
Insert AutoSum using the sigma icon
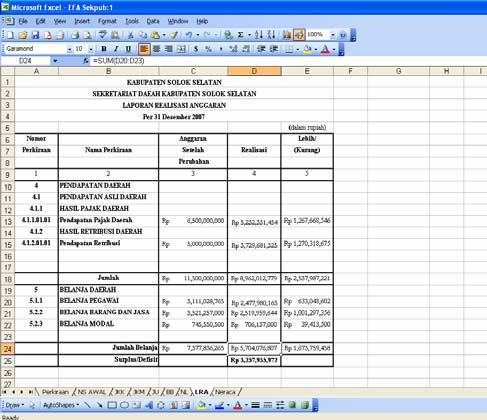tap(240, 35)
